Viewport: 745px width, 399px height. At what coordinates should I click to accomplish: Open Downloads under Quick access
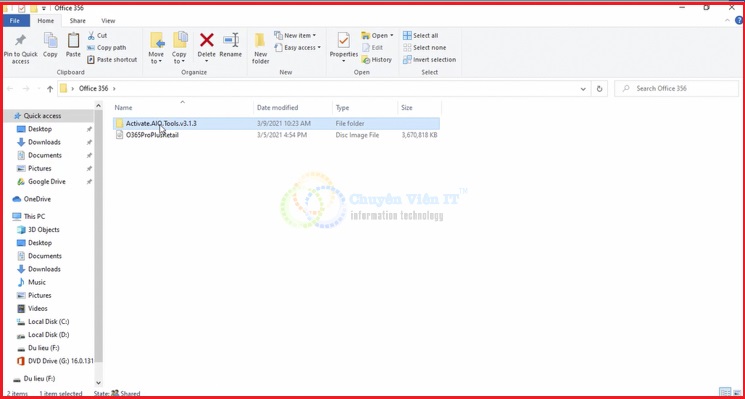point(44,142)
